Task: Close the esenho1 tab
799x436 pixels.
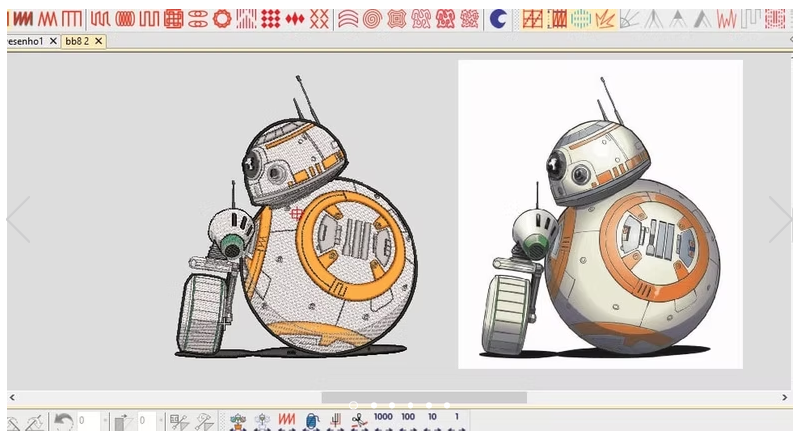Action: tap(53, 41)
